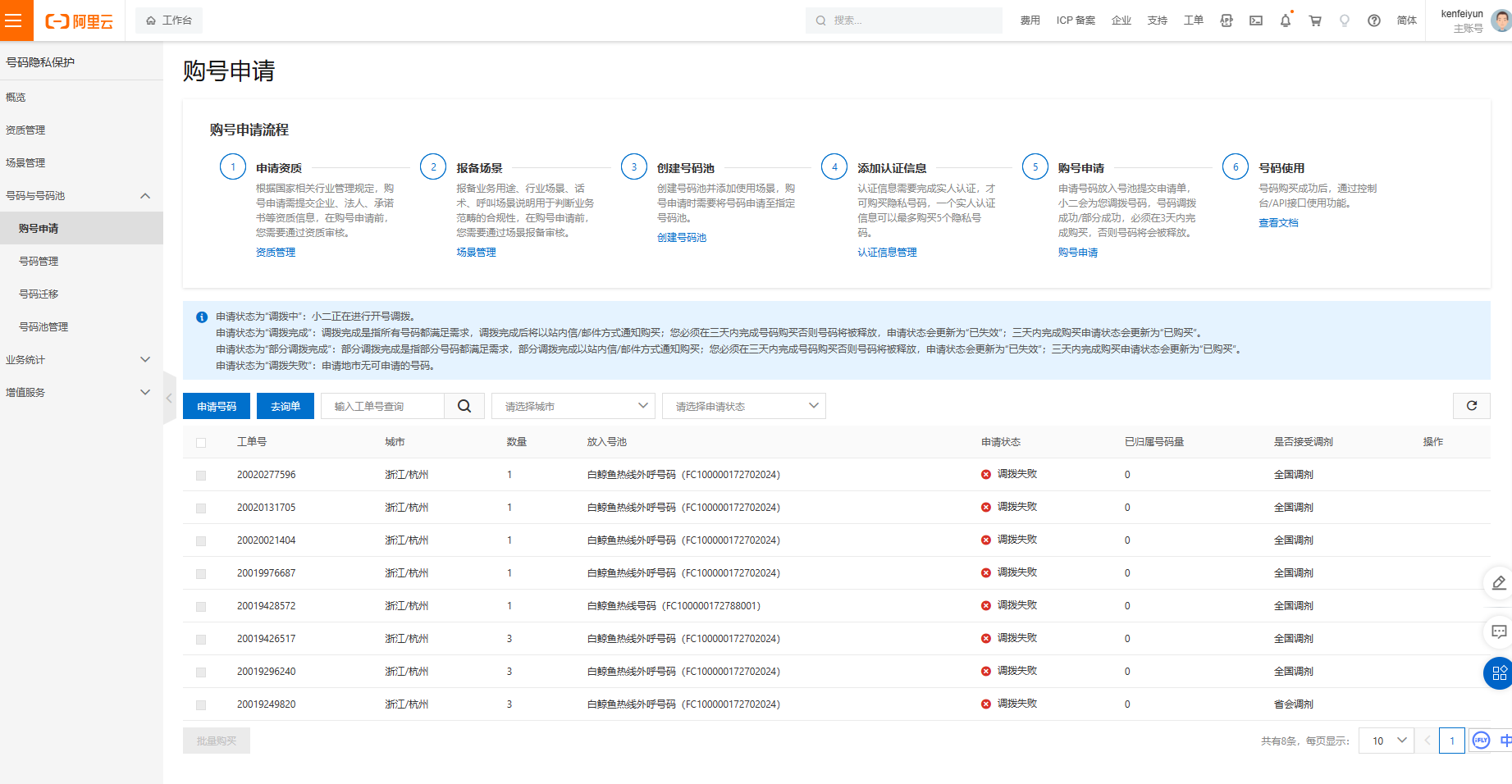
Task: Click step 3 circle 创建号码池
Action: coord(634,166)
